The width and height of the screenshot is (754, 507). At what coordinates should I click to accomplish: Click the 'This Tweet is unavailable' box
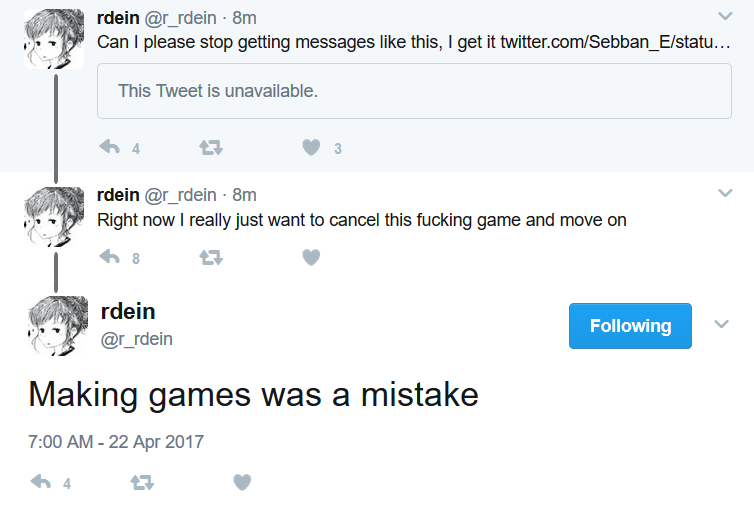414,91
